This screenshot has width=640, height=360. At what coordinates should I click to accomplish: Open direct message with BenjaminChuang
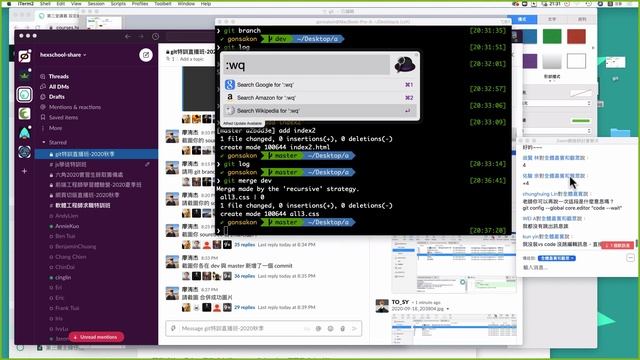(x=76, y=246)
